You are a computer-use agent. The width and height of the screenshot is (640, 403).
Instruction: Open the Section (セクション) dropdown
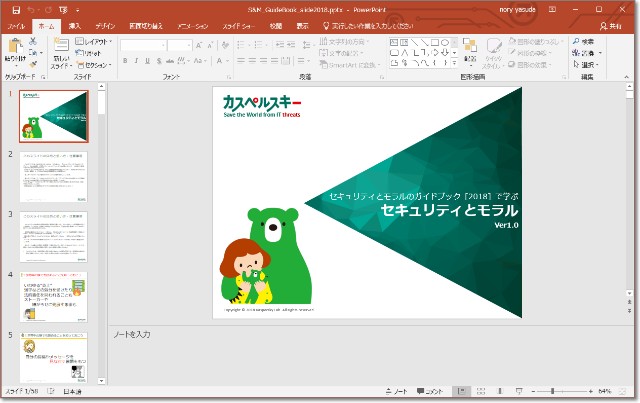[96, 63]
